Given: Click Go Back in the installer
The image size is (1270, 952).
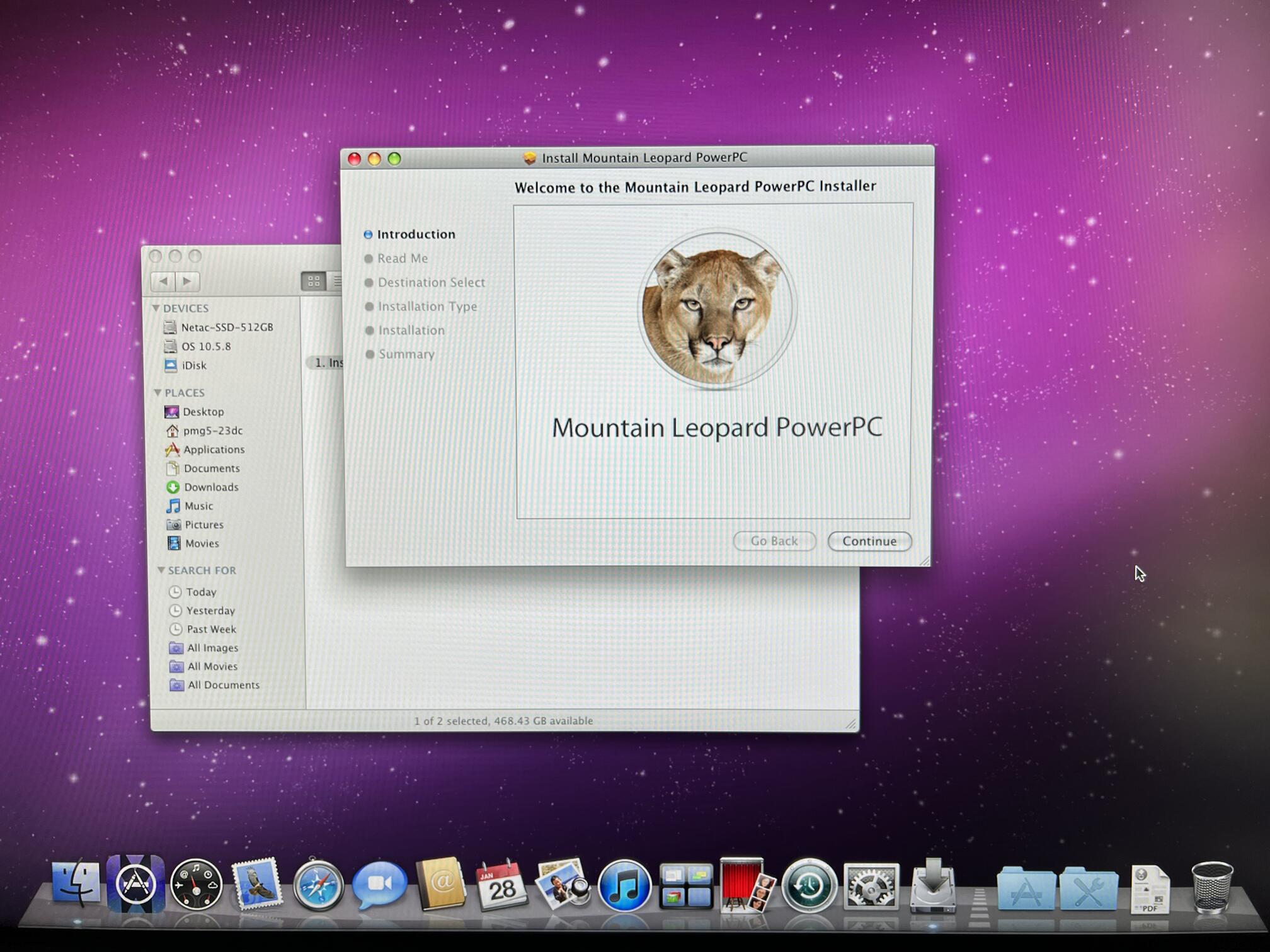Looking at the screenshot, I should point(774,541).
